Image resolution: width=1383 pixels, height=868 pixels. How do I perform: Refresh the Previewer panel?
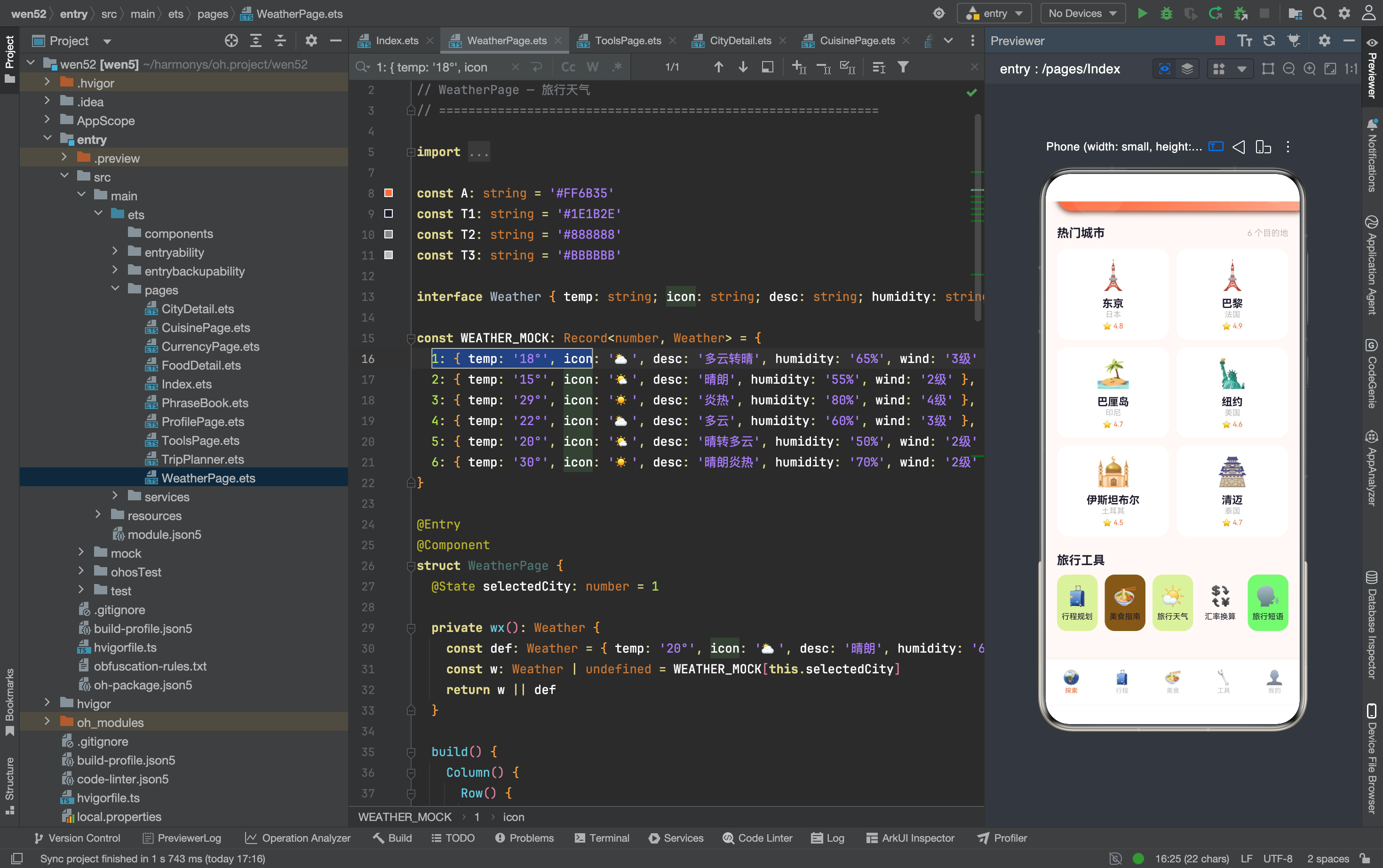click(1269, 41)
